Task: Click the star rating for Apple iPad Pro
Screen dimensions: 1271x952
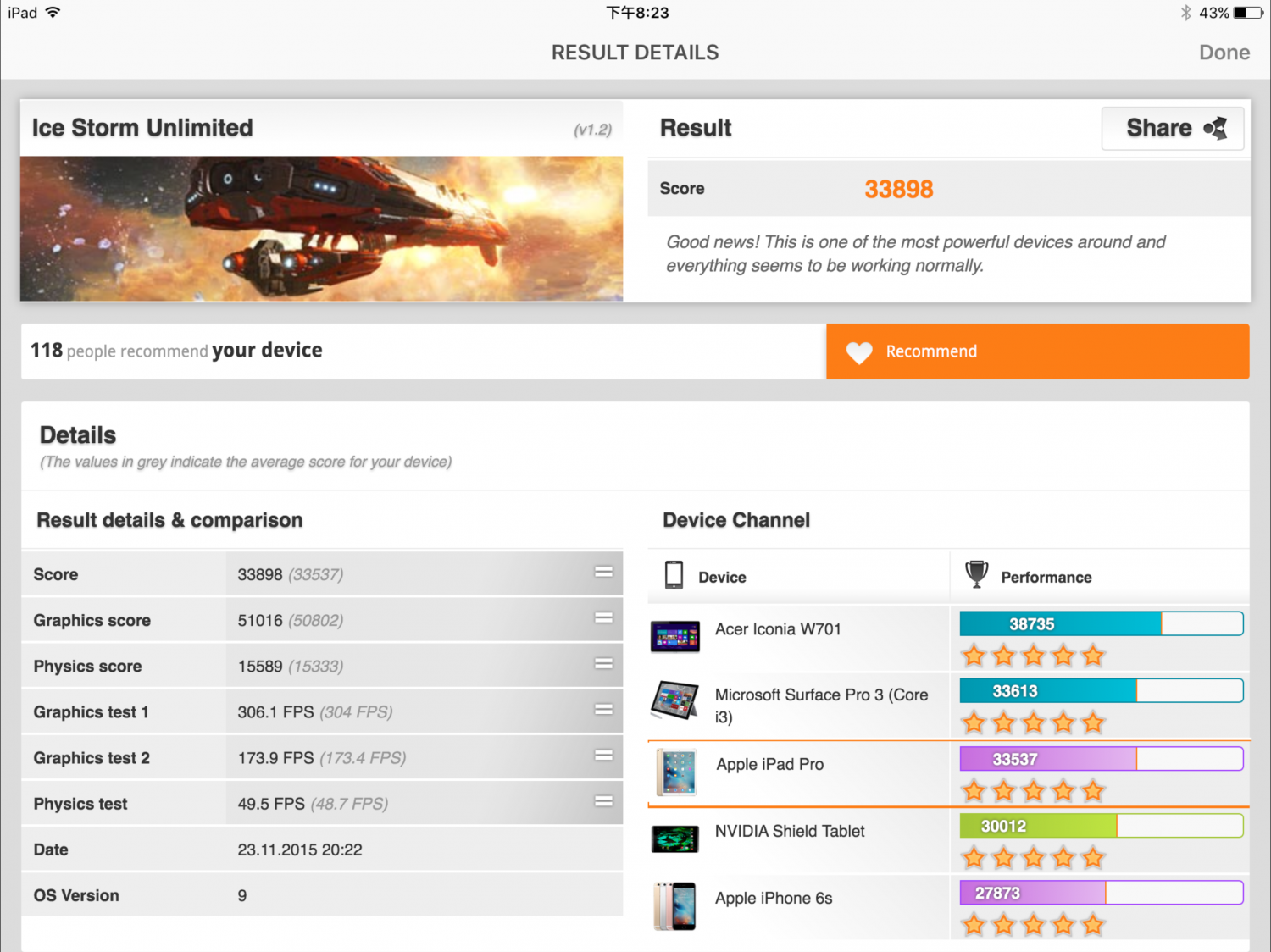Action: [x=1034, y=791]
